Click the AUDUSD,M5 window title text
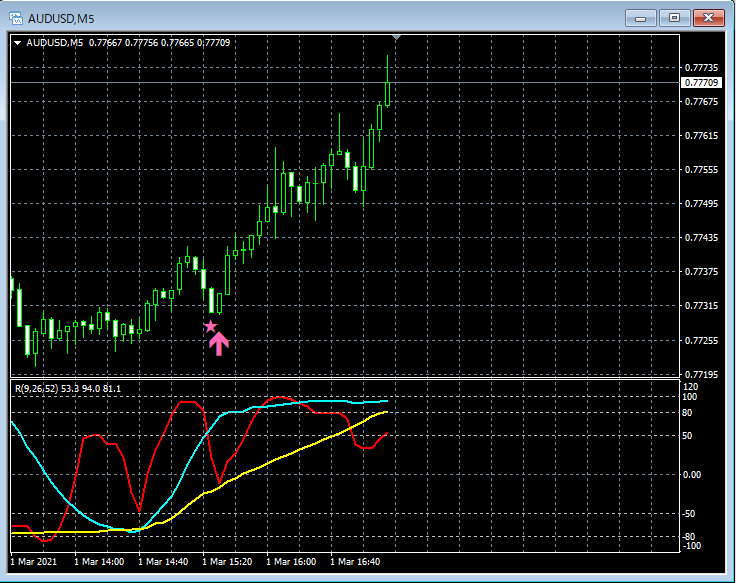The width and height of the screenshot is (737, 583). tap(61, 19)
